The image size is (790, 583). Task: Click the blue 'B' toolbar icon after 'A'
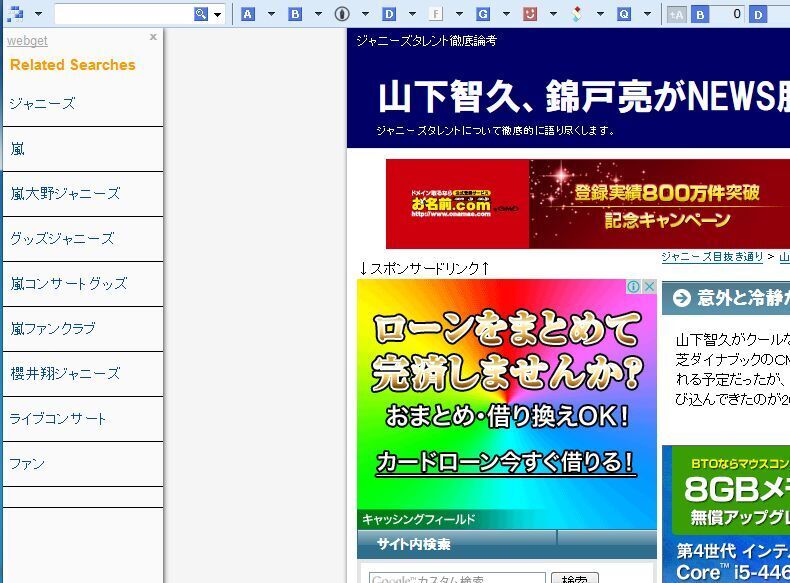coord(295,14)
